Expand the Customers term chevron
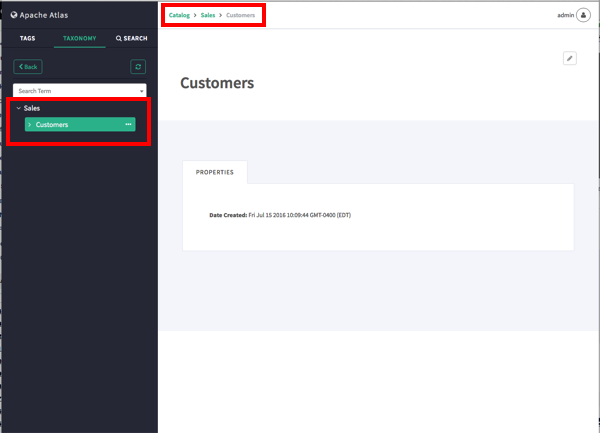The height and width of the screenshot is (433, 600). point(30,124)
